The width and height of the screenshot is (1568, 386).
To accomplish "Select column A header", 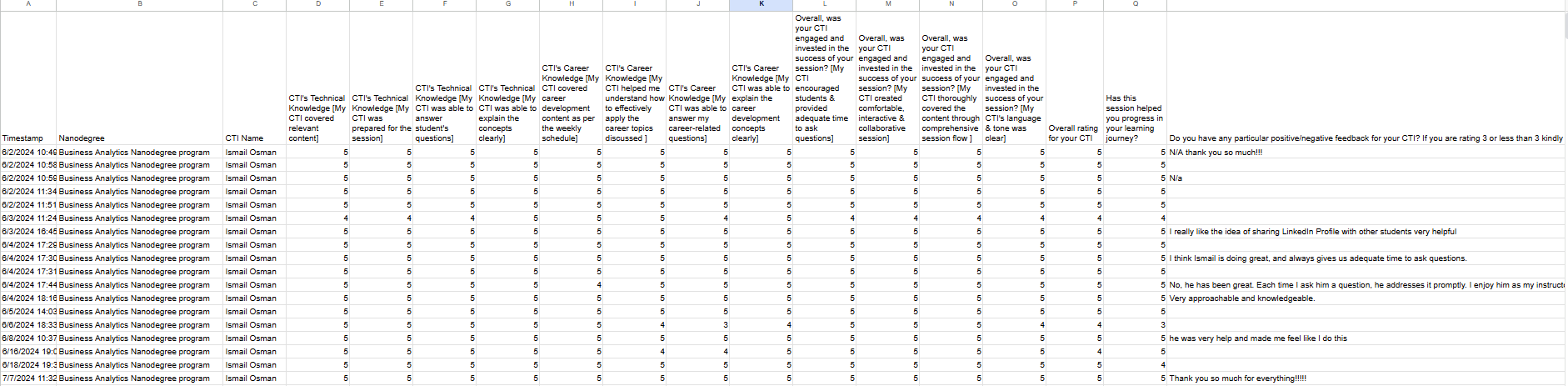I will point(28,4).
